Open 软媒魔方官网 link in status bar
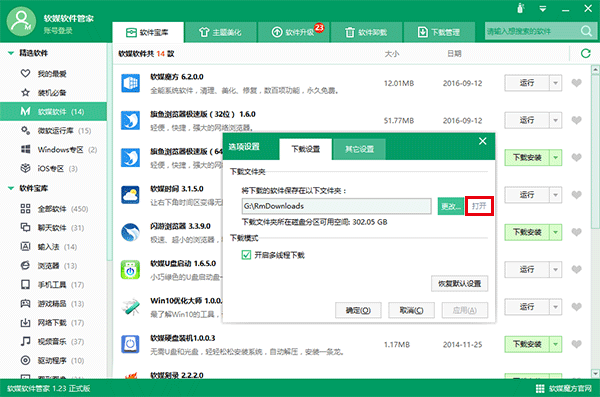This screenshot has height=397, width=600. [x=563, y=389]
